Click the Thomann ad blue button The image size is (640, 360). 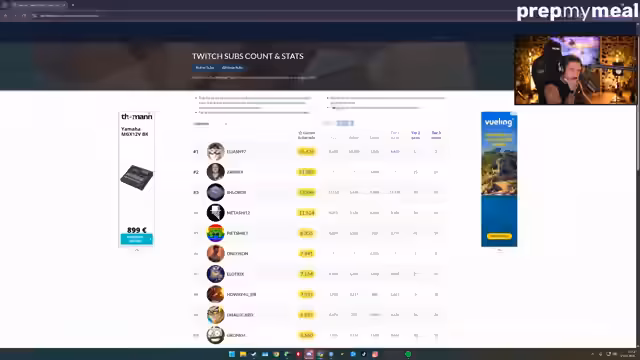136,239
